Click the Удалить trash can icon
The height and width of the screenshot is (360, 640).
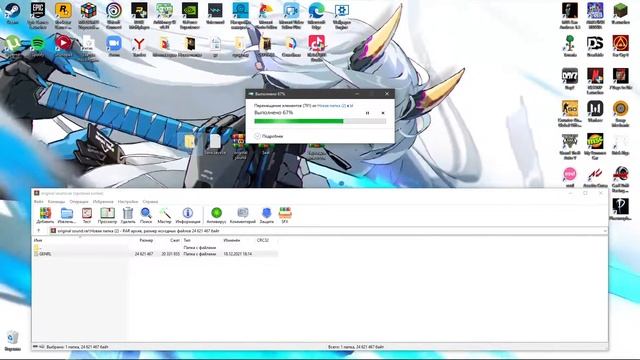point(128,215)
